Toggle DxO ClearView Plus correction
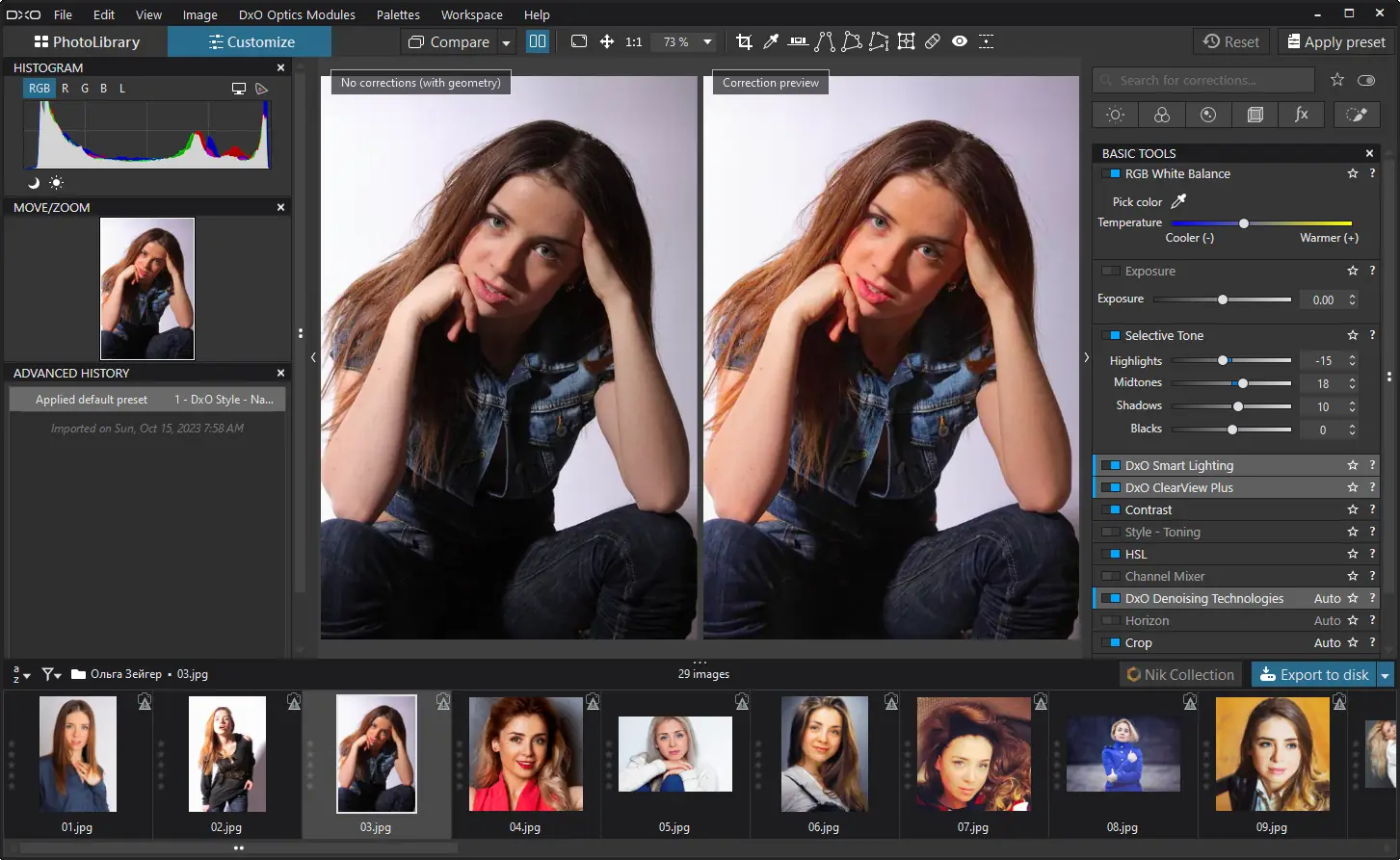1400x860 pixels. click(x=1111, y=488)
